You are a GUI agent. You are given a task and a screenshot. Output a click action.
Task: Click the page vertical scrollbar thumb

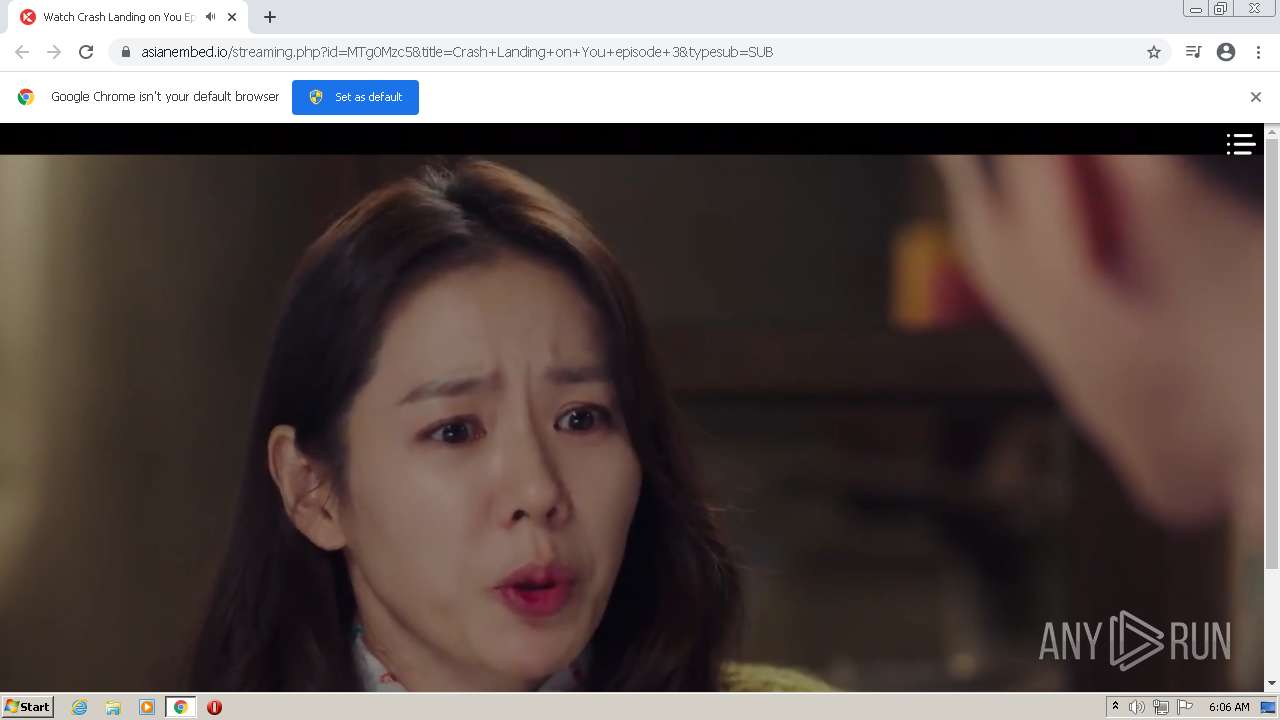coord(1272,355)
